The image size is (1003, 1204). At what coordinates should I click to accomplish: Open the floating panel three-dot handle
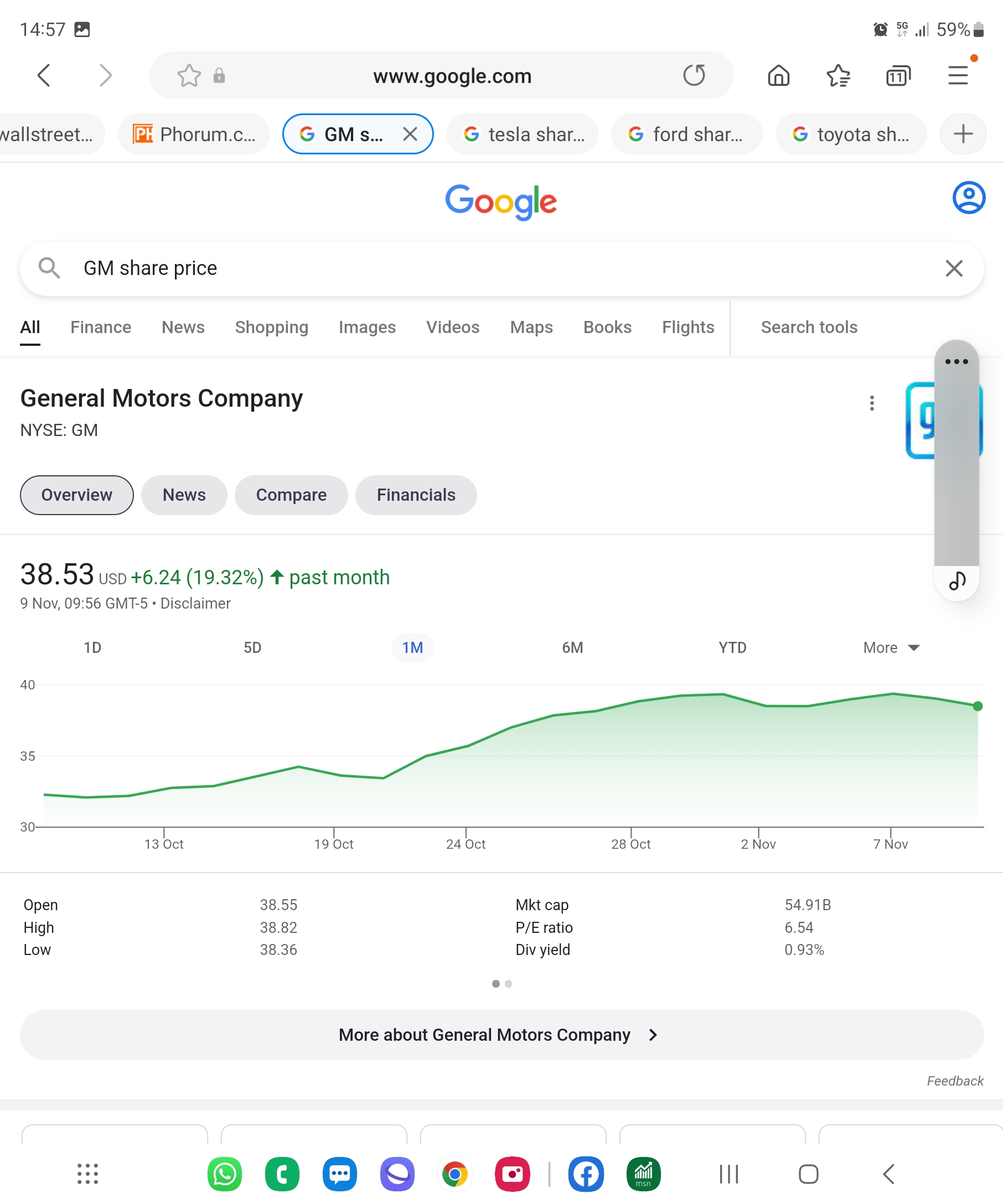[x=956, y=361]
